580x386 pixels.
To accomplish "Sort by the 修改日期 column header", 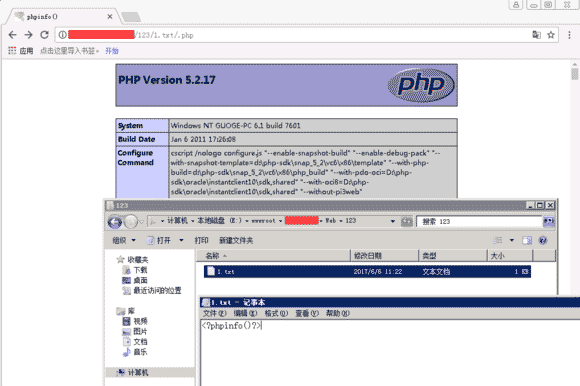I will (x=384, y=255).
